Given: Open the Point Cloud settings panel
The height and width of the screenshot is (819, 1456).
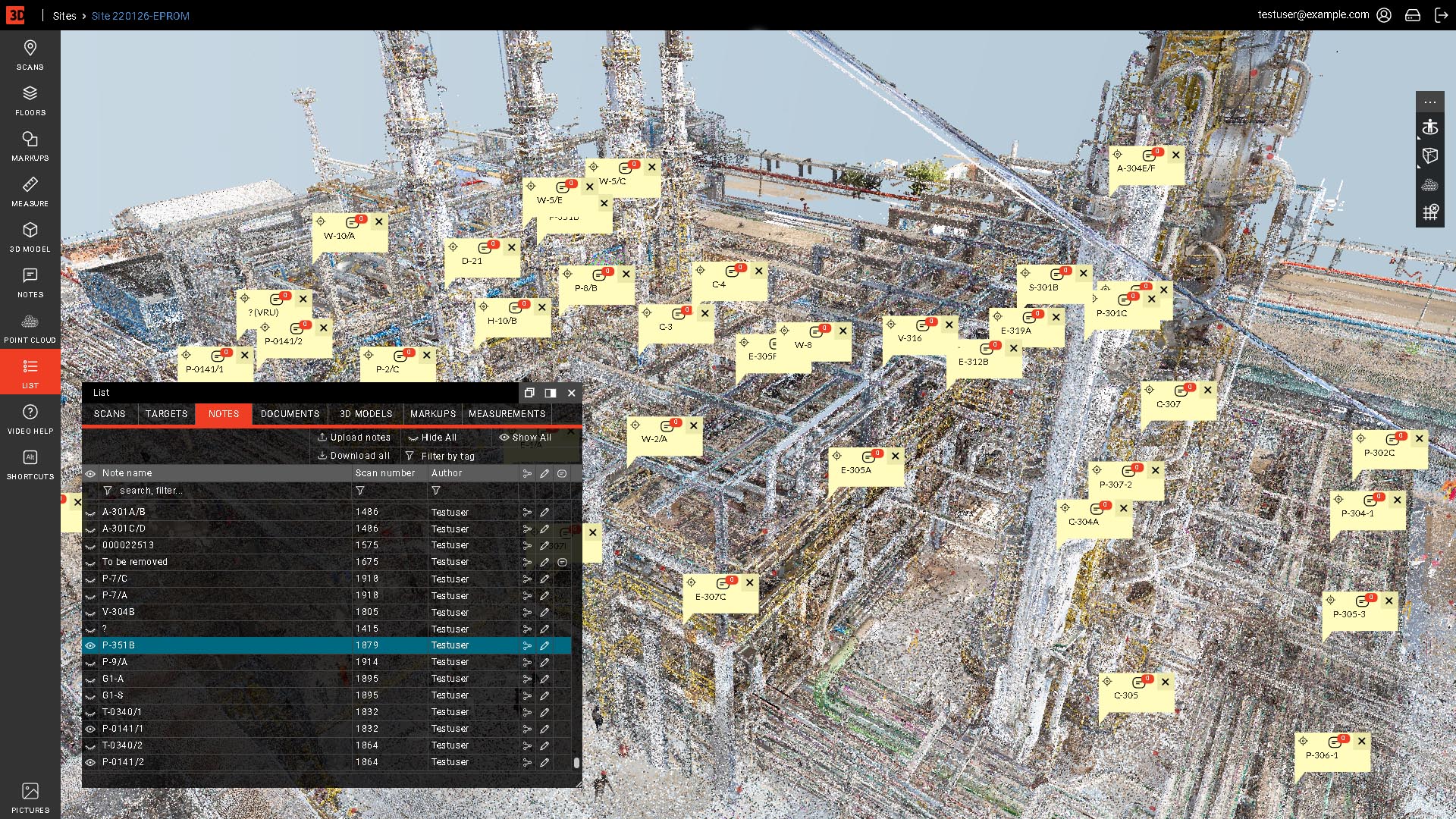Looking at the screenshot, I should (30, 326).
